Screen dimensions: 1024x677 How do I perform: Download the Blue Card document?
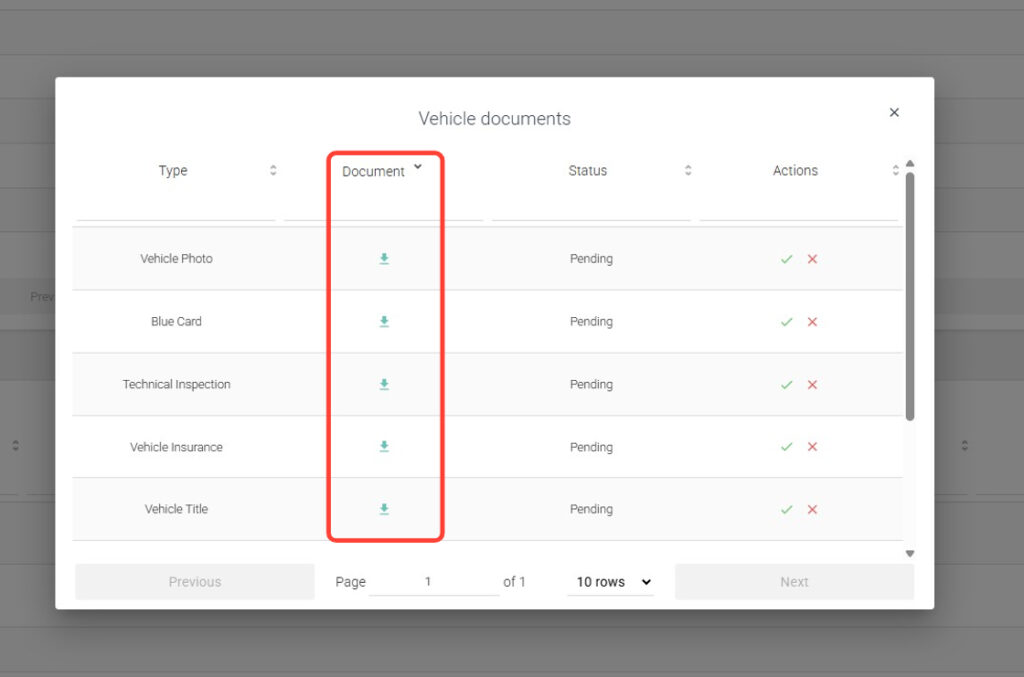pos(384,322)
